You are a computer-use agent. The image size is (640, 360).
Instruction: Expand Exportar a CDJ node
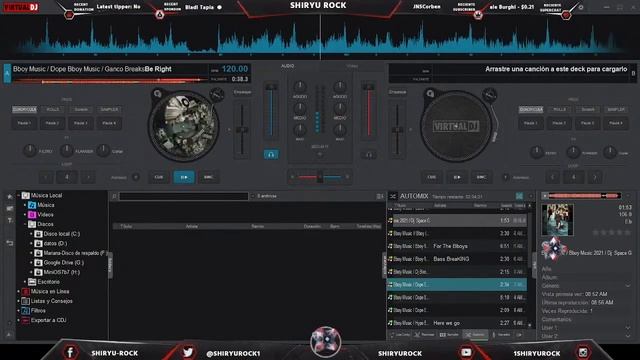(18, 320)
